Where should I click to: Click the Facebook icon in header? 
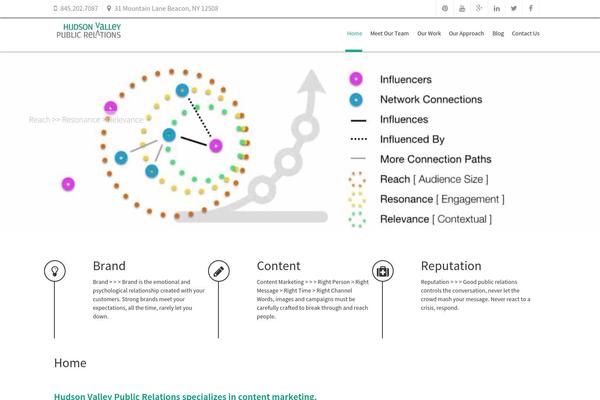click(x=531, y=8)
